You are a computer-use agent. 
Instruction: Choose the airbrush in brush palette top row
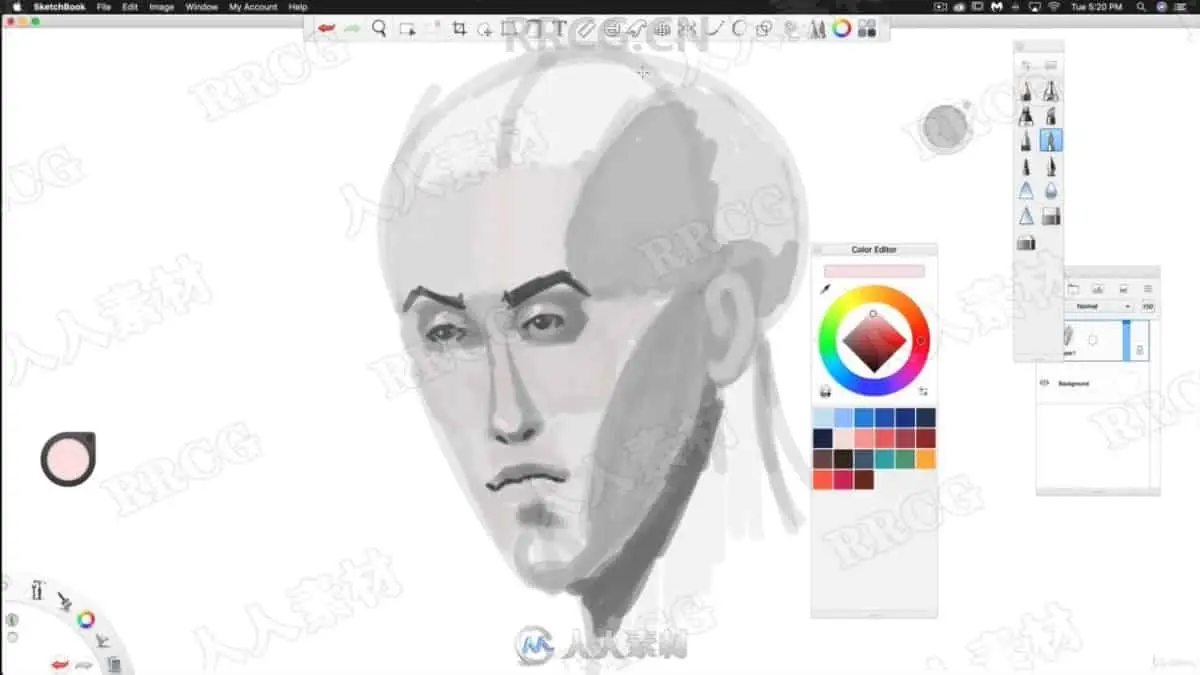[1051, 91]
